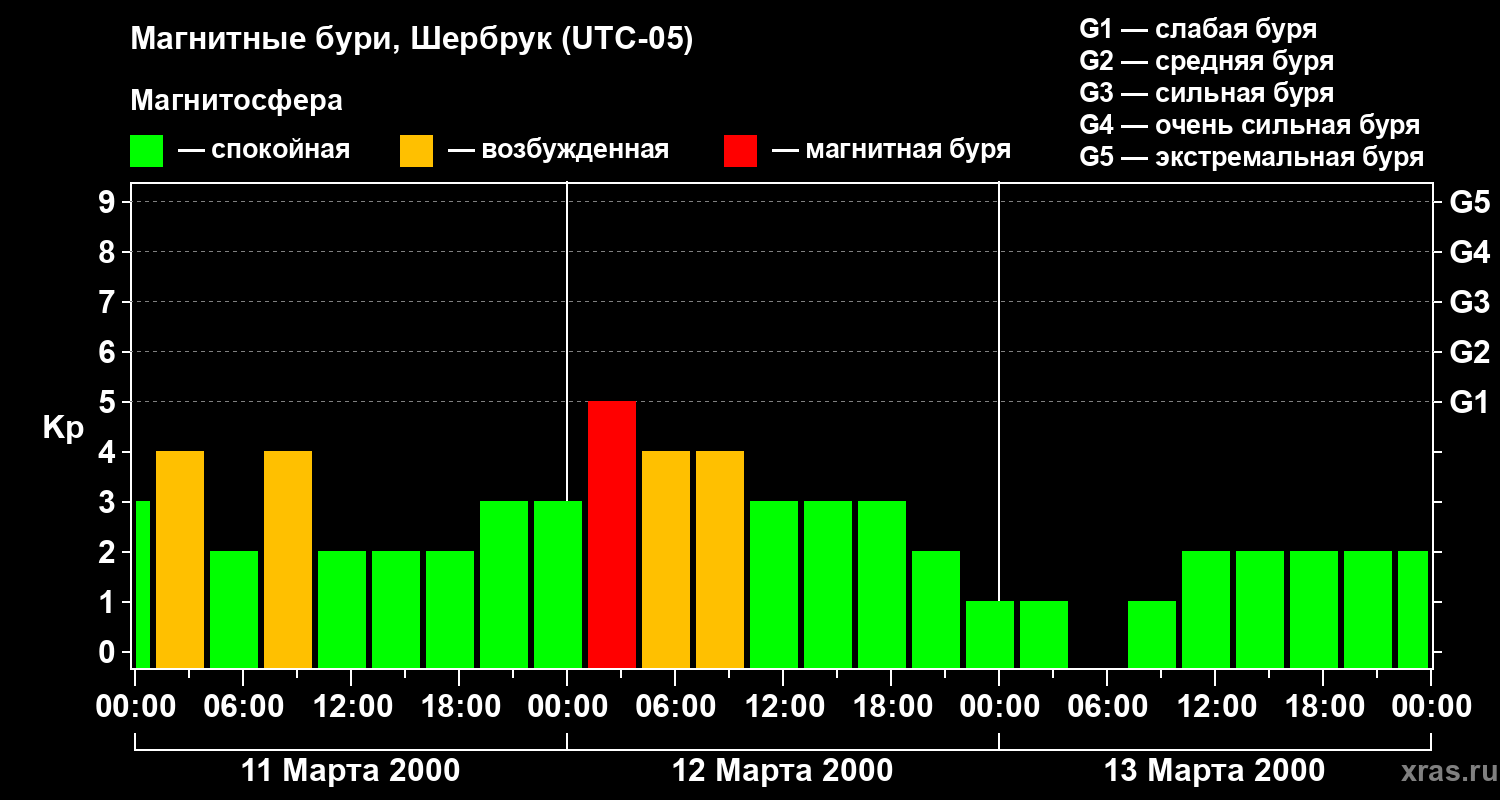Click the '12 Марта 2000' date label
The image size is (1500, 800).
[783, 771]
